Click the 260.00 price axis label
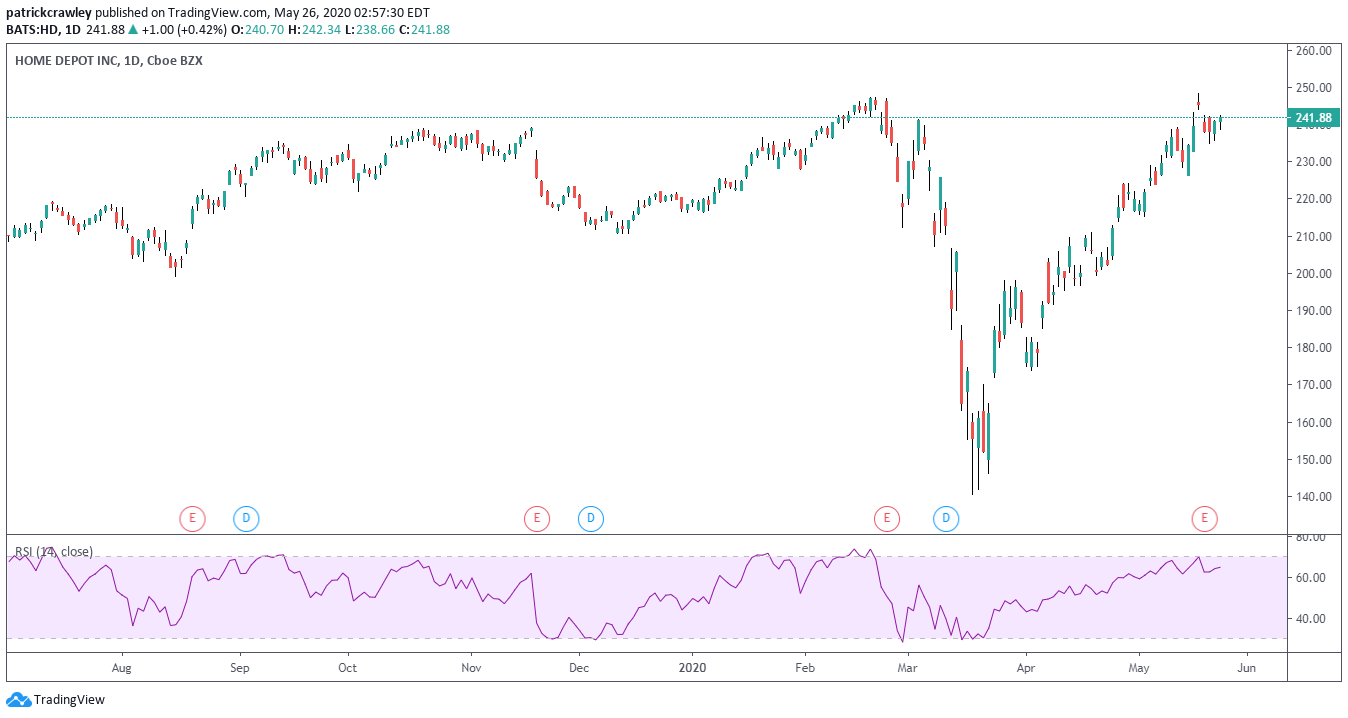Screen dimensions: 1348x718 (x=1313, y=50)
